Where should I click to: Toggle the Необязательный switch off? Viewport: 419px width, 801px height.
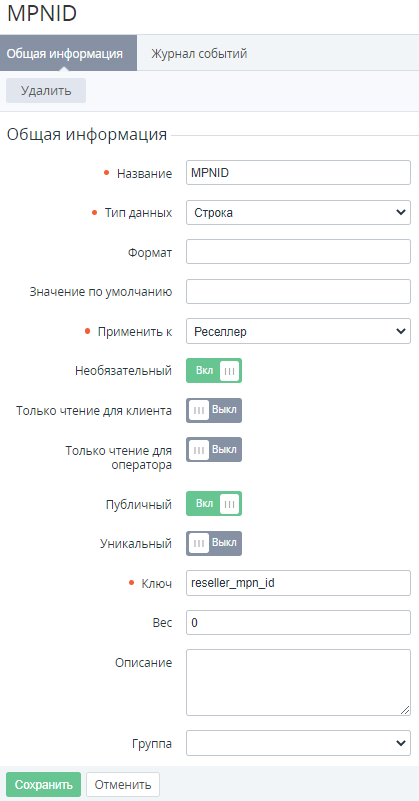pos(214,370)
